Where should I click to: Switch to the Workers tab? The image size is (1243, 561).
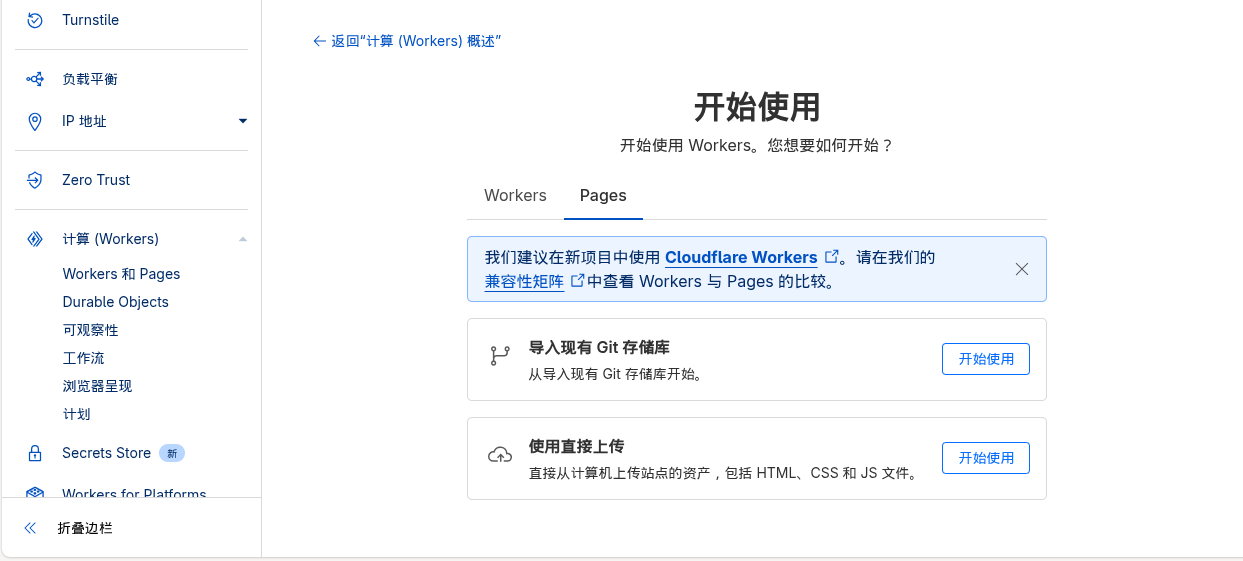pyautogui.click(x=515, y=195)
